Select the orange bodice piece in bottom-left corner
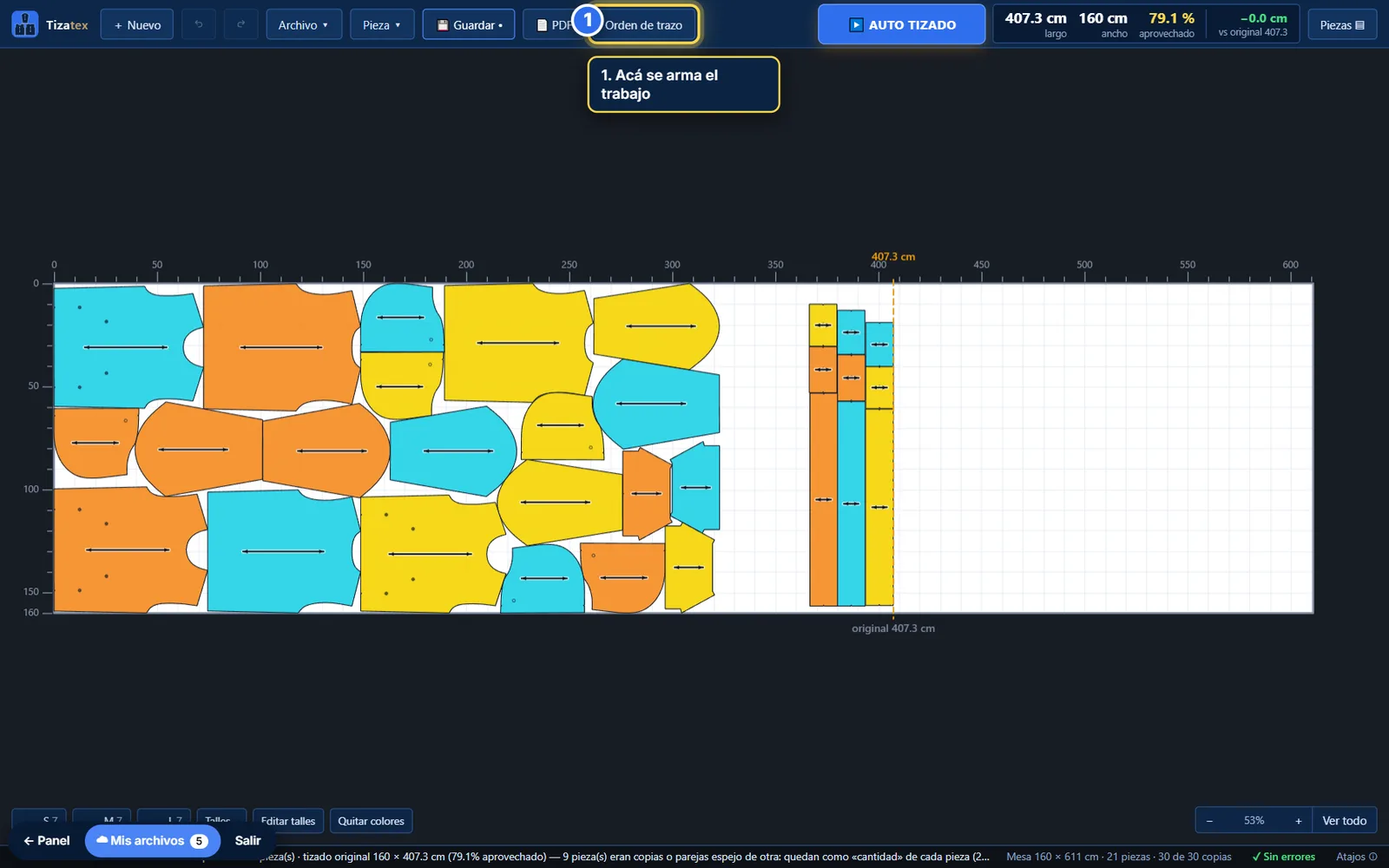This screenshot has width=1389, height=868. 128,550
